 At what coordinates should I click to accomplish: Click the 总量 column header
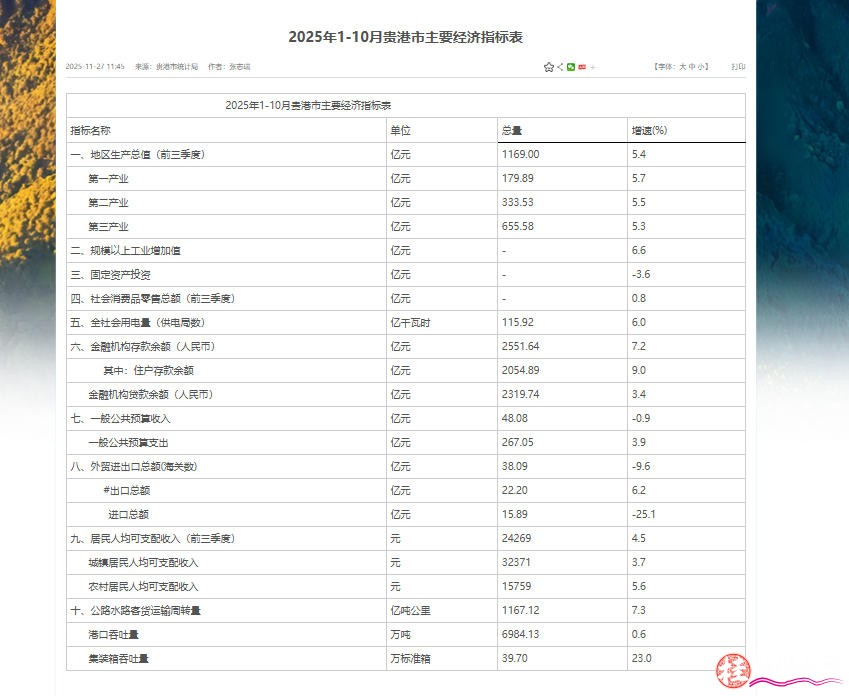coord(512,130)
